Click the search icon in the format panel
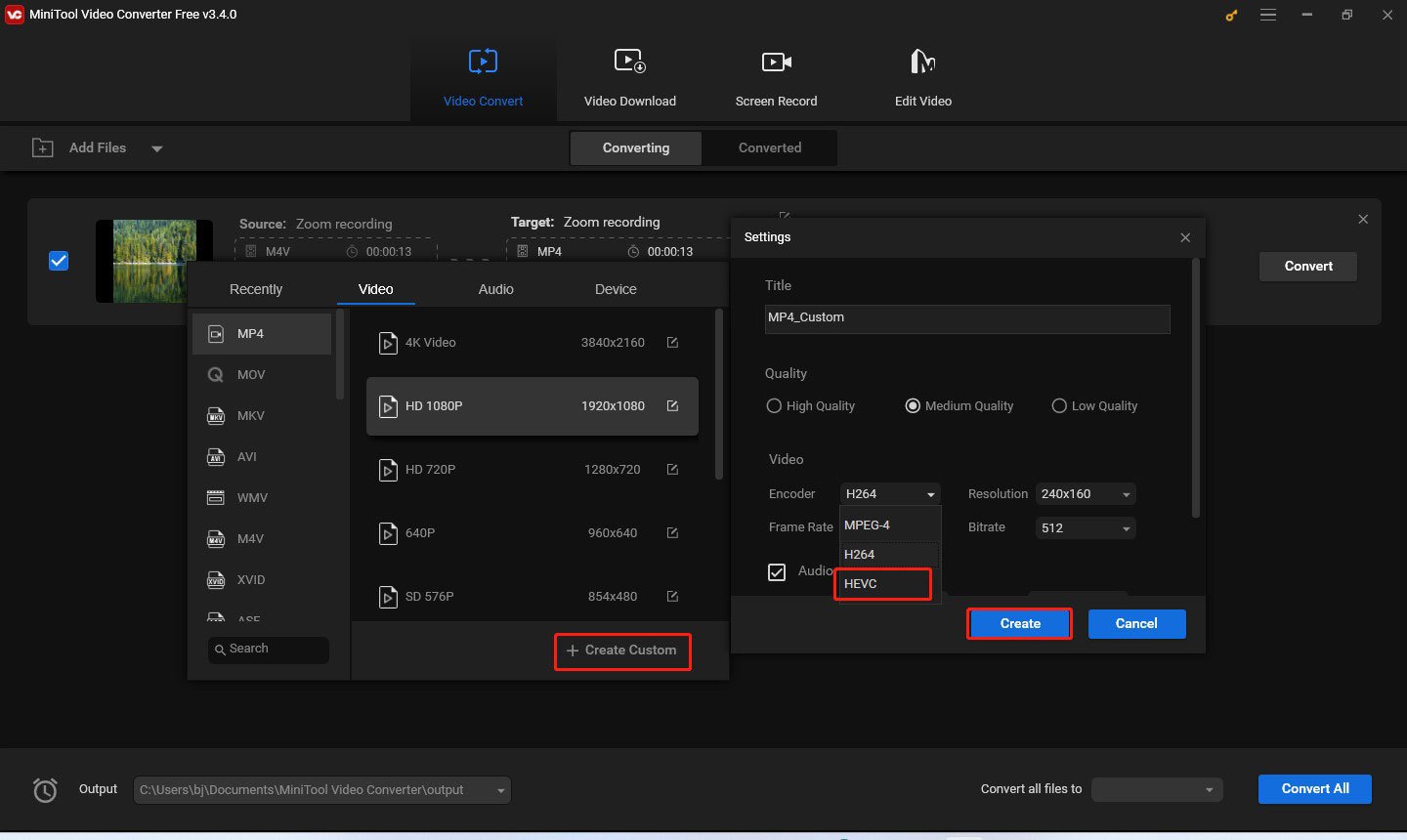 point(220,649)
